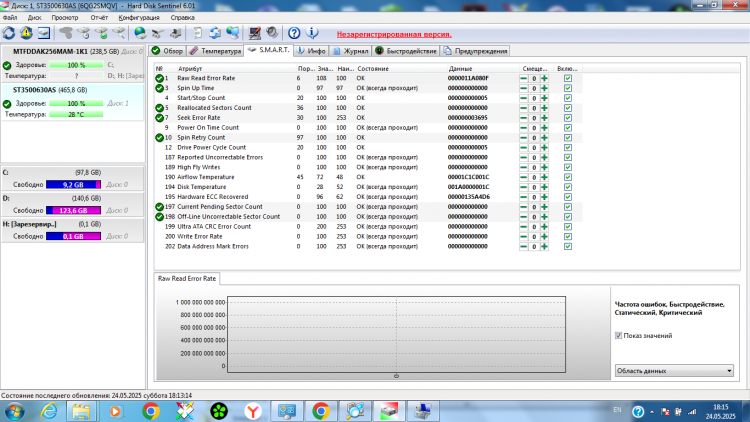This screenshot has height=422, width=750.
Task: Click the Незарегистрированная версия link
Action: (394, 34)
